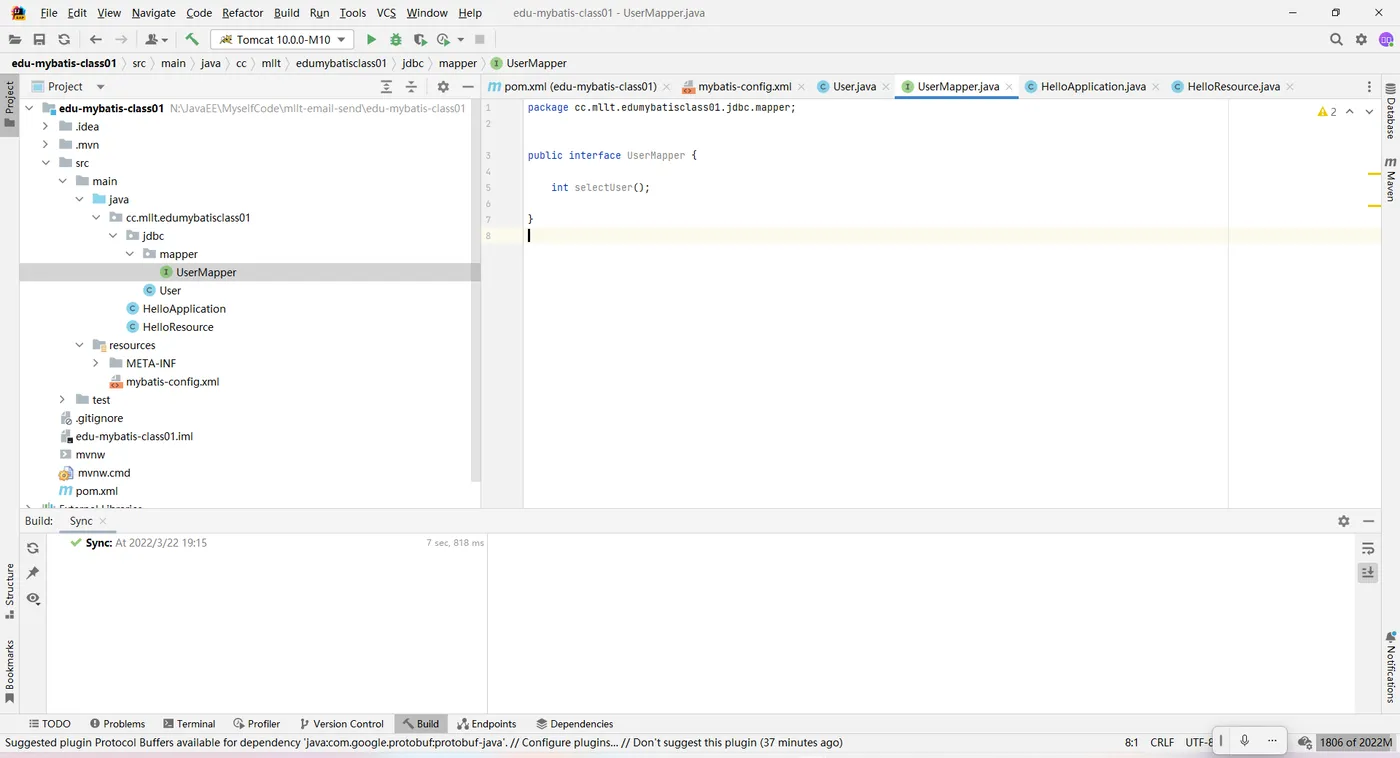Screen dimensions: 1400x758
Task: Open the Dependencies tool window
Action: [x=575, y=724]
